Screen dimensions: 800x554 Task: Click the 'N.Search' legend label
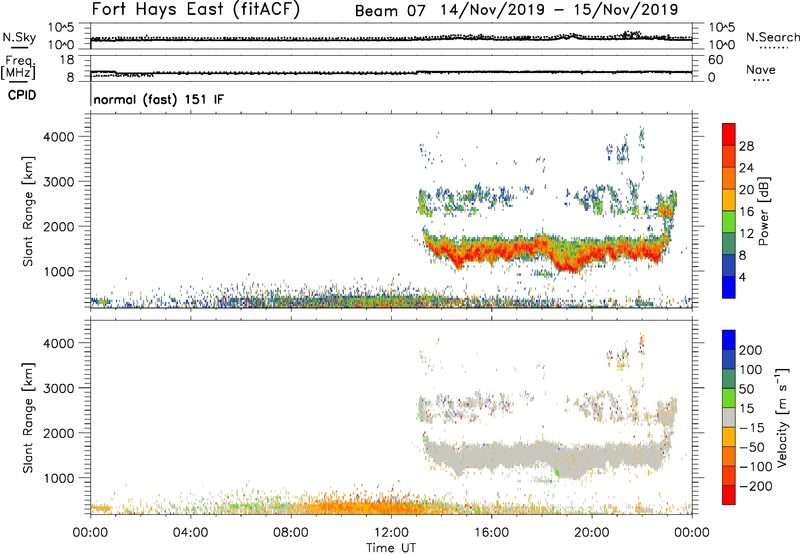[773, 37]
